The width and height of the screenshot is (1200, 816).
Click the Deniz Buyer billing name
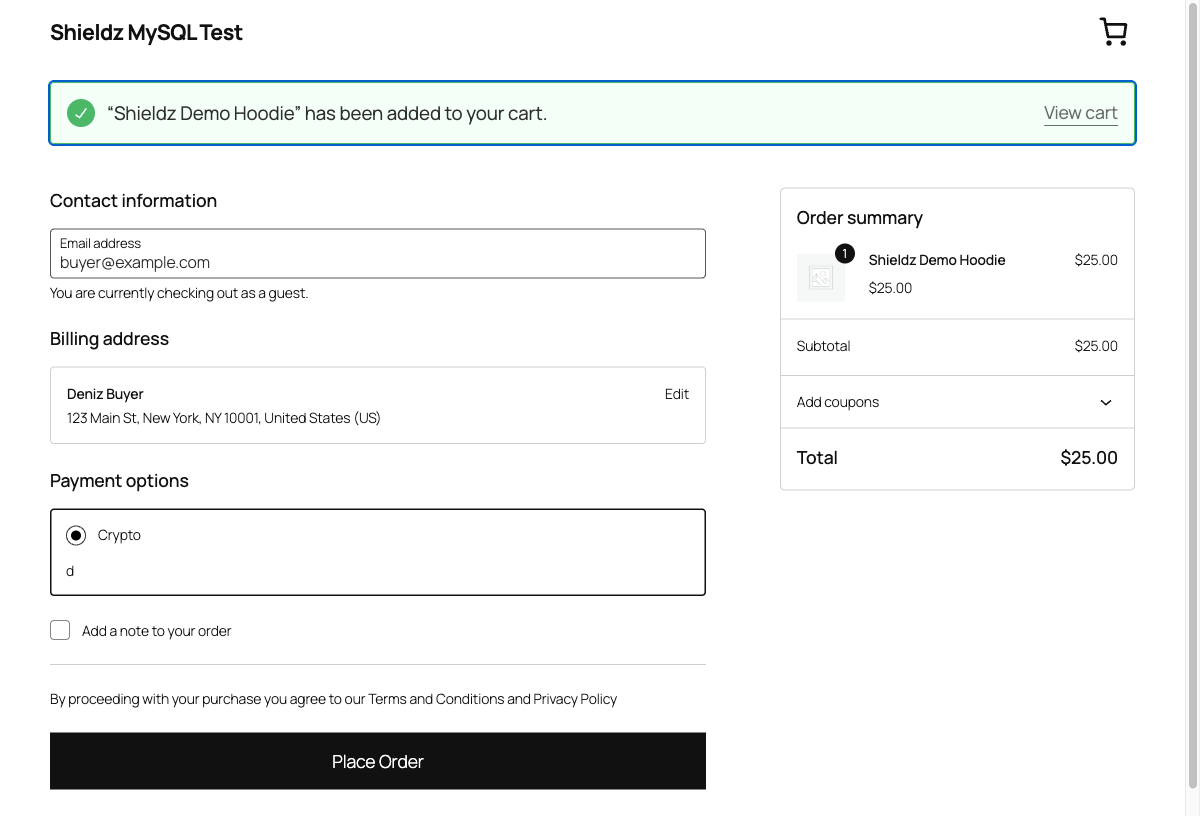coord(105,394)
